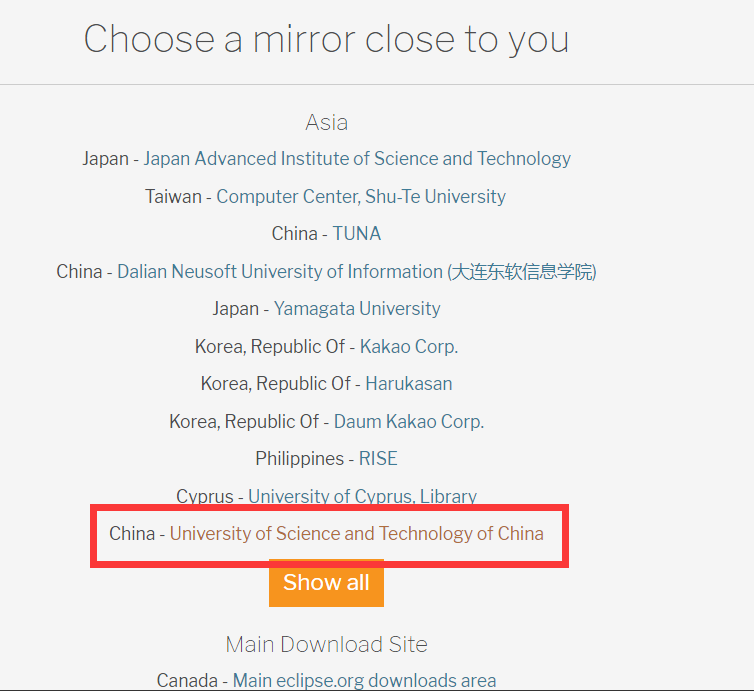Choose University of Science and Technology of China

point(357,534)
